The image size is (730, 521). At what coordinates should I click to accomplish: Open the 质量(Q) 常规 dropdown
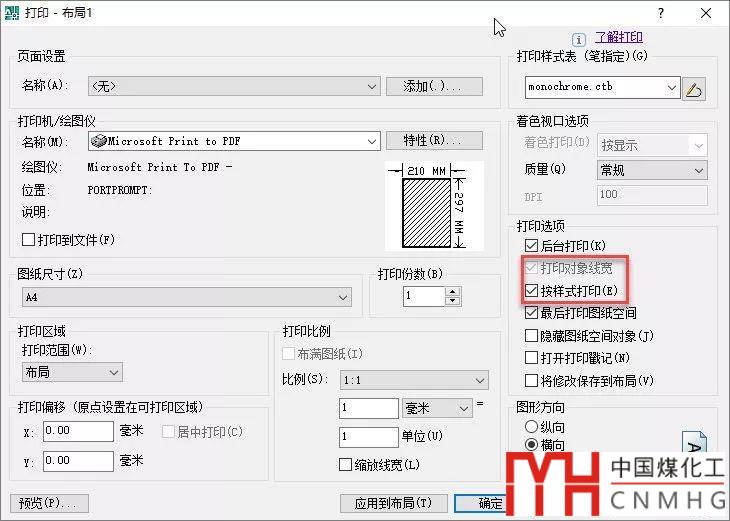pos(652,170)
